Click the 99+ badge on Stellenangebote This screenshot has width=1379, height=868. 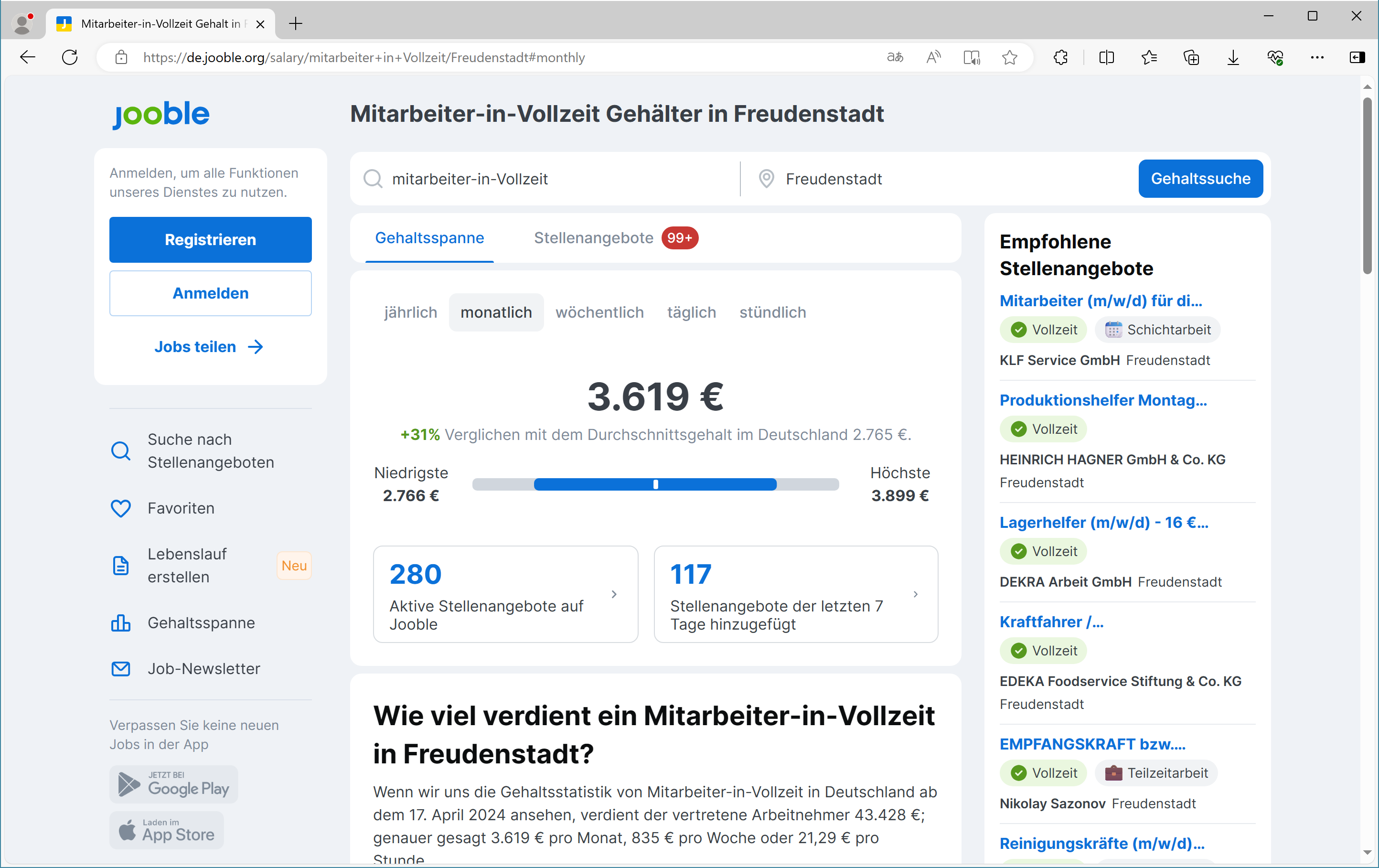tap(680, 237)
